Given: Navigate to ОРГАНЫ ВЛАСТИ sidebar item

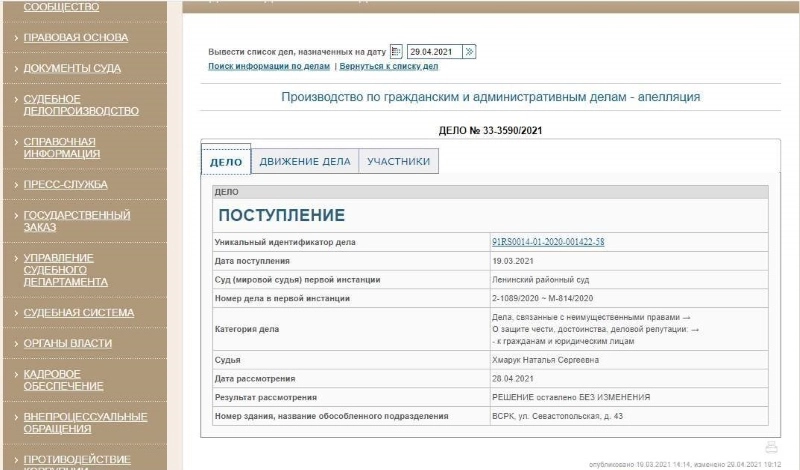Looking at the screenshot, I should coord(72,343).
